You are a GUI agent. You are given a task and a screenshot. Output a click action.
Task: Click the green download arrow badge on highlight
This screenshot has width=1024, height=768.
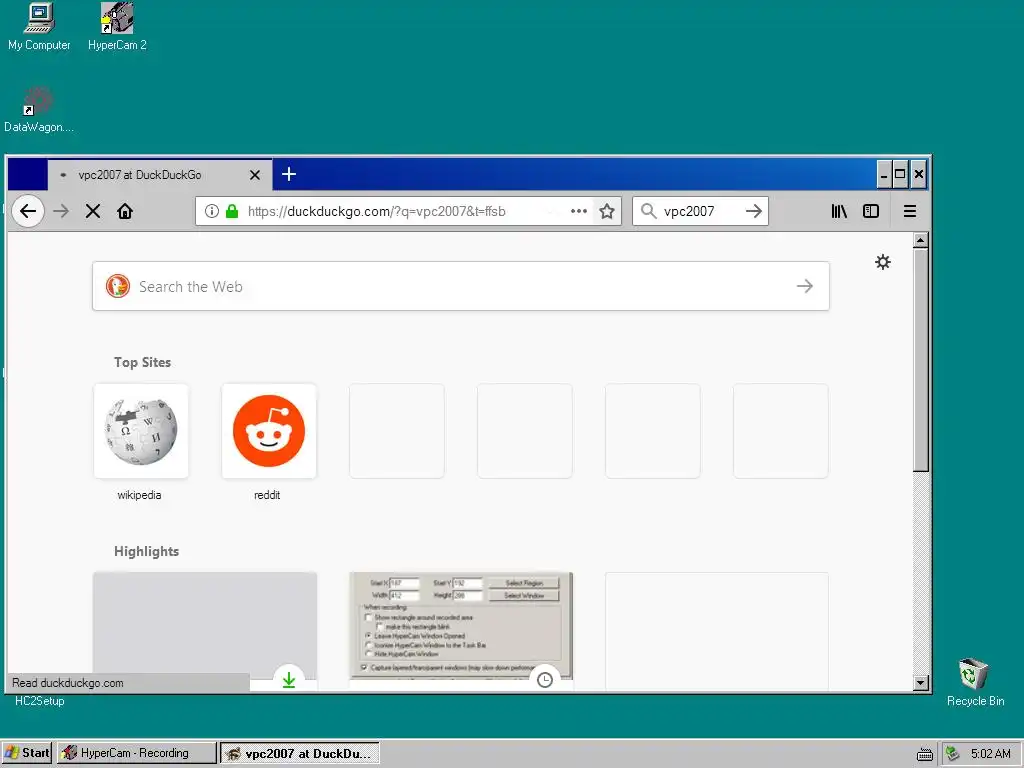pos(289,679)
